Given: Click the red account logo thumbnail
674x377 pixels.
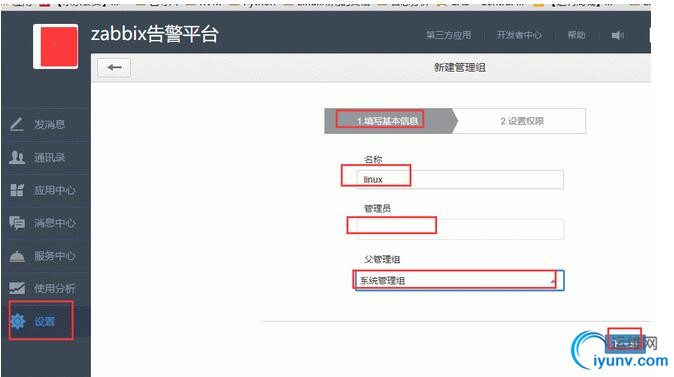Looking at the screenshot, I should click(x=56, y=46).
